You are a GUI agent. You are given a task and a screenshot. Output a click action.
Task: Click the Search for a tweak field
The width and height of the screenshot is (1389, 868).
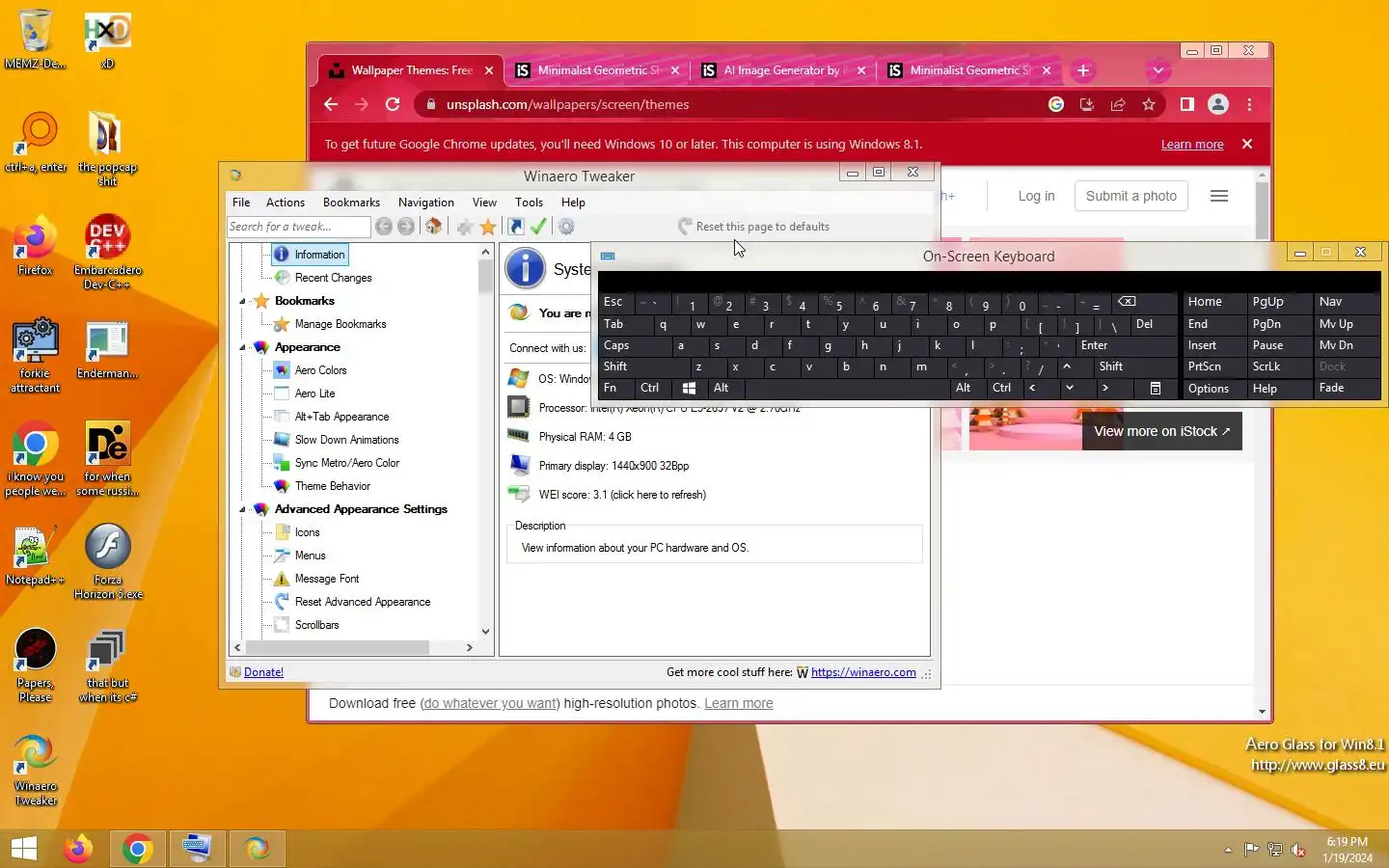click(x=299, y=227)
